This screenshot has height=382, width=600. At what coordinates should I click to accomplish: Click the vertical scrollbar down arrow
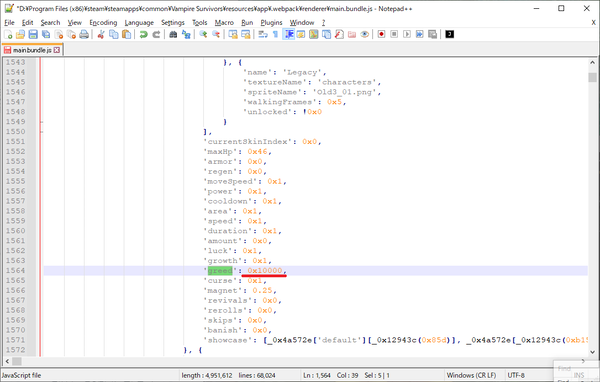tap(592, 352)
